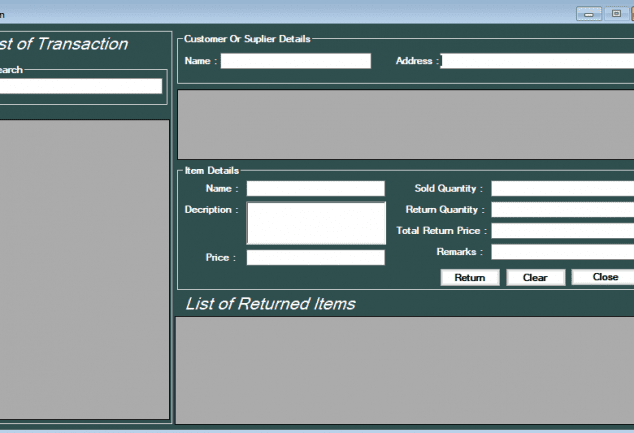Select the Sold Quantity field
Viewport: 634px width, 433px height.
point(562,188)
